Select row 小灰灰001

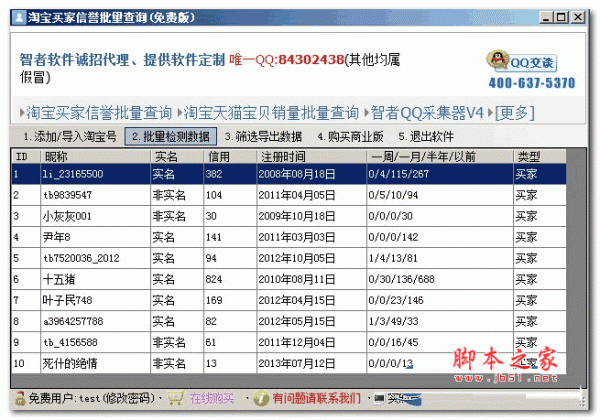[x=289, y=216]
